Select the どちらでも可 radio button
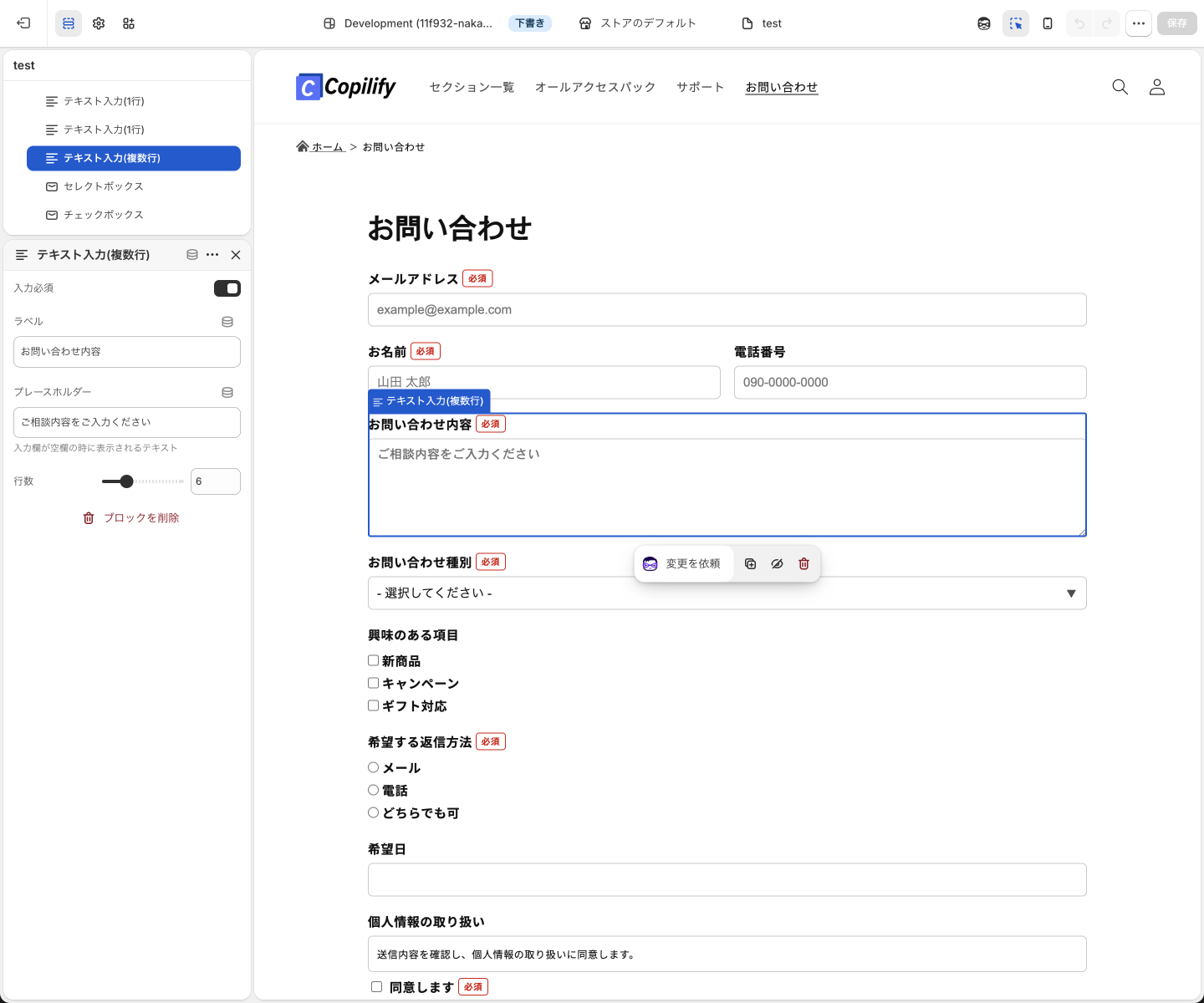Screen dimensions: 1204x1003 pos(374,812)
